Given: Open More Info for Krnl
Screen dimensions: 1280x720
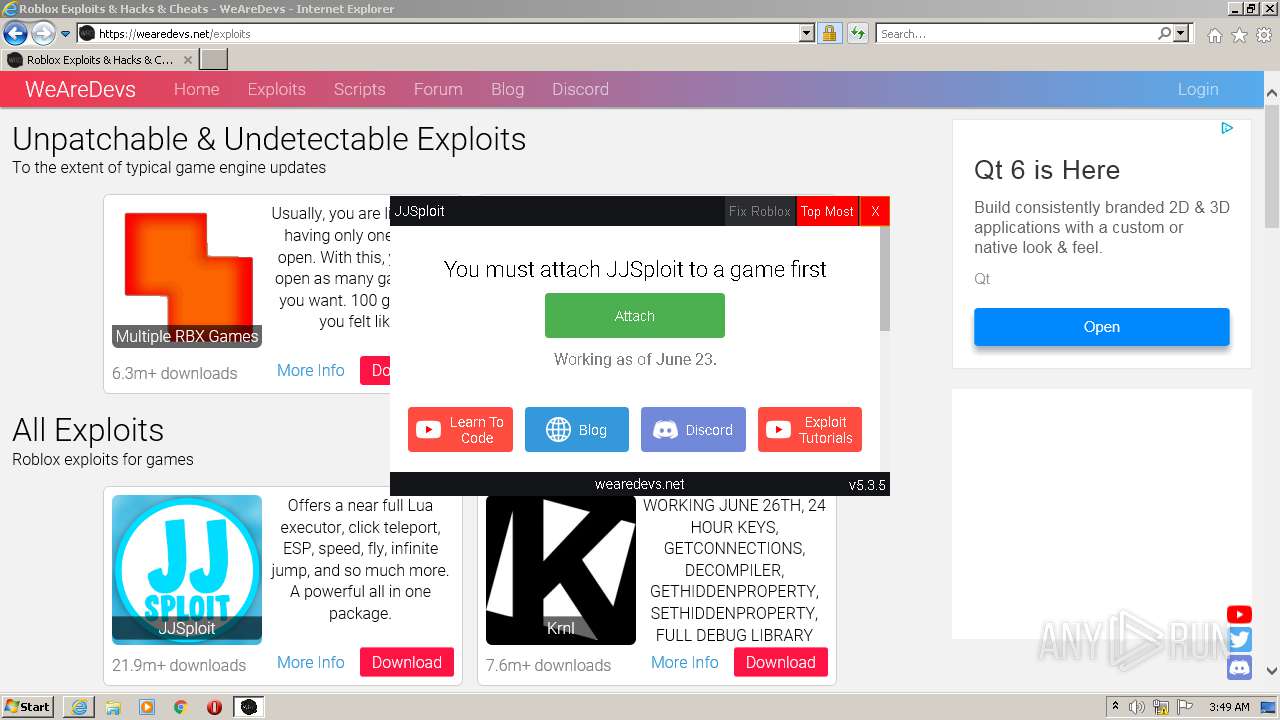Looking at the screenshot, I should [x=684, y=662].
